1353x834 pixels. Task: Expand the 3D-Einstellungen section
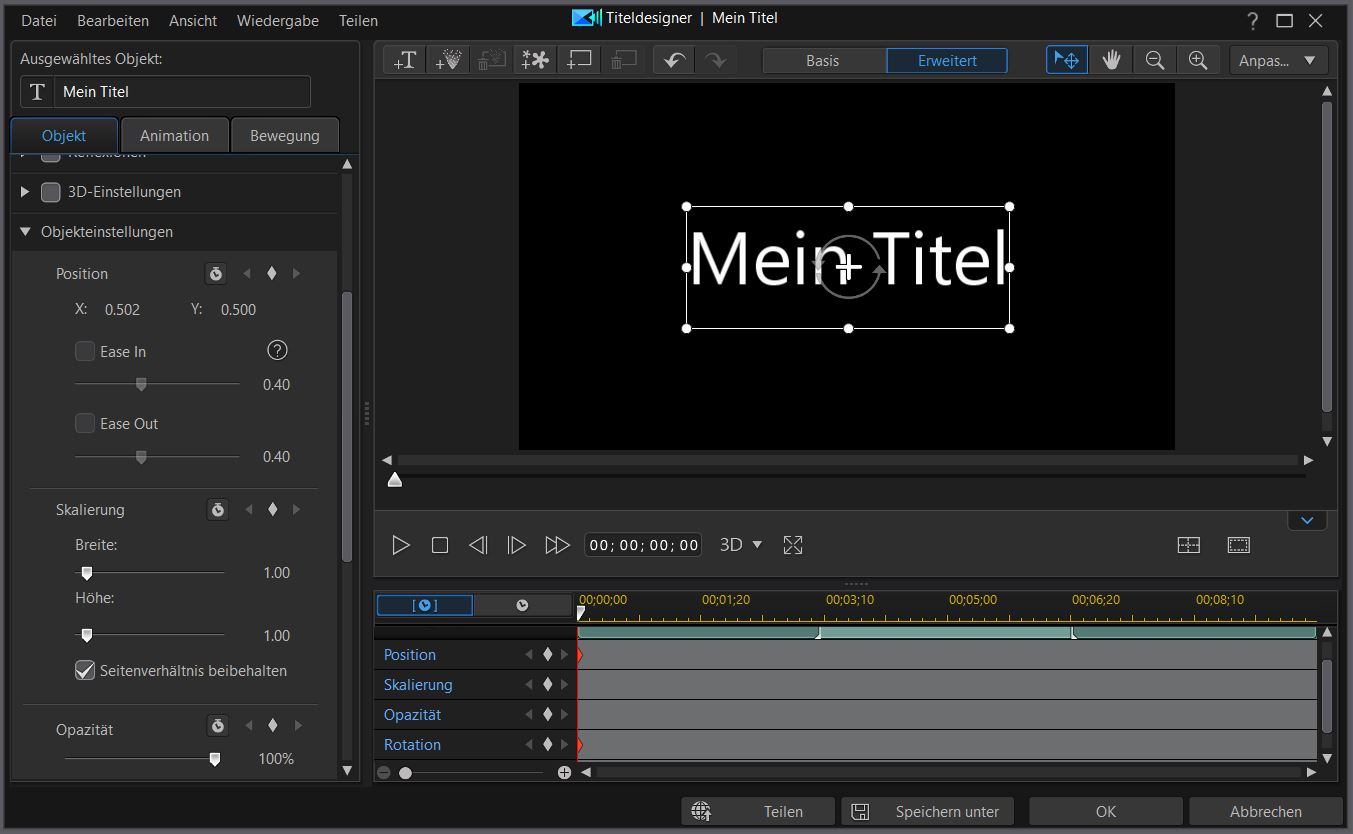point(25,191)
